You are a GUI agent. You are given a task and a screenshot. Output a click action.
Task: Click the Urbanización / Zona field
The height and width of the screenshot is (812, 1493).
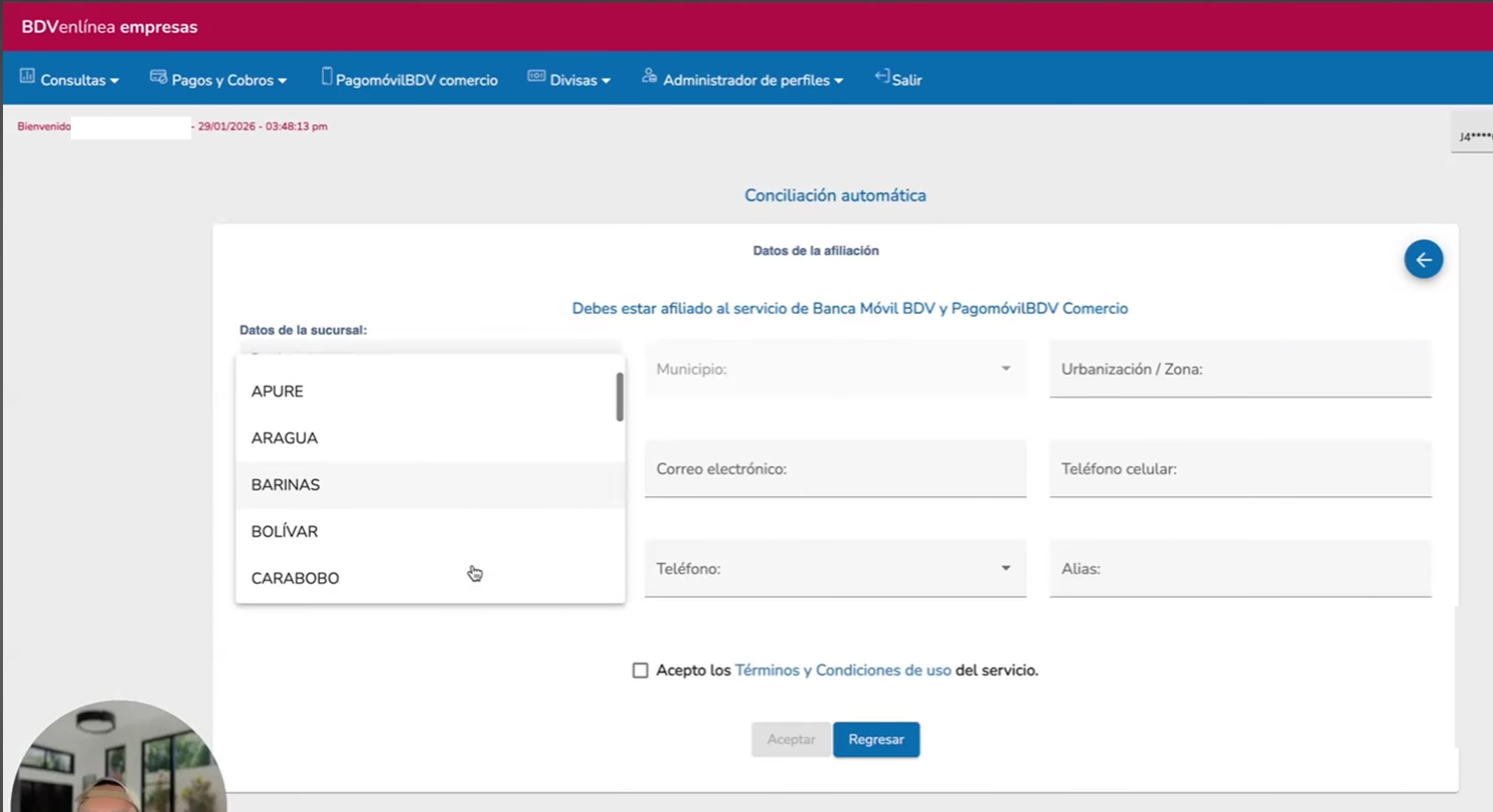(x=1240, y=369)
